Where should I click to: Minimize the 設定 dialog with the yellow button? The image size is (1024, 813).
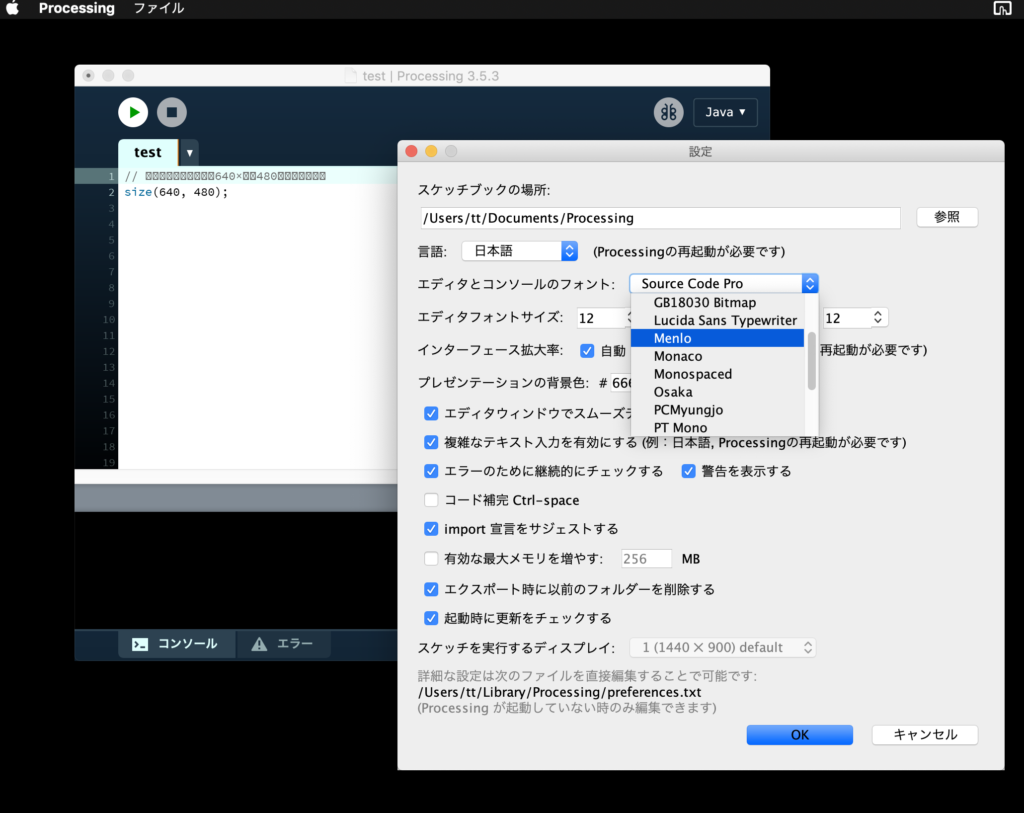point(431,151)
